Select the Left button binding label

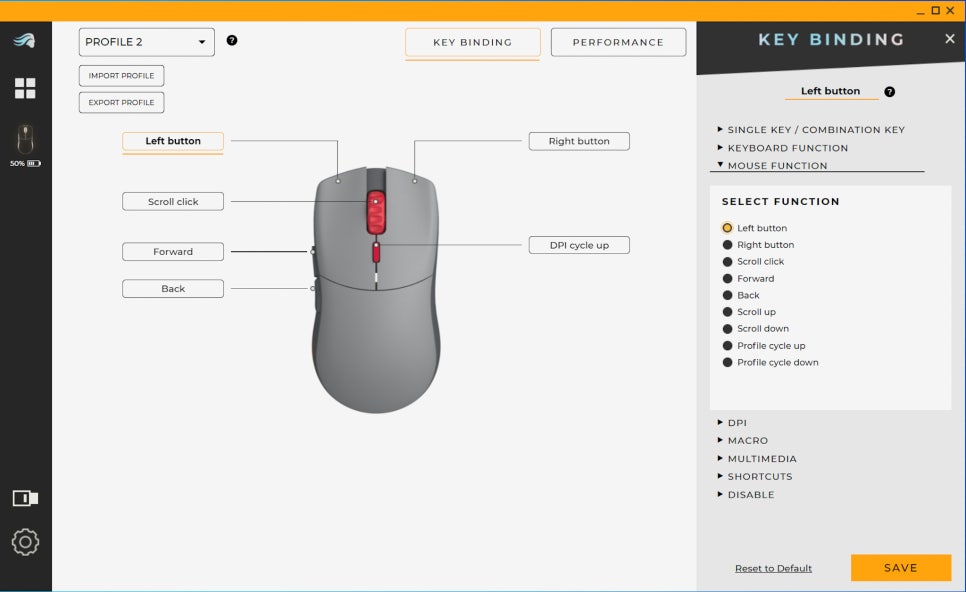[x=172, y=141]
